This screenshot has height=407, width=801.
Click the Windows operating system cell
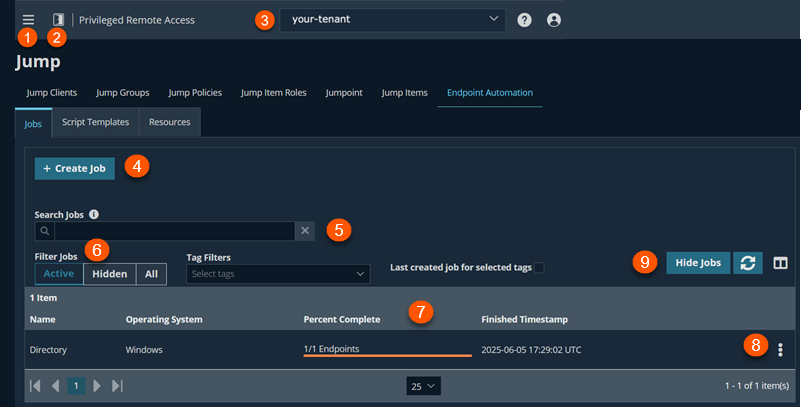144,350
